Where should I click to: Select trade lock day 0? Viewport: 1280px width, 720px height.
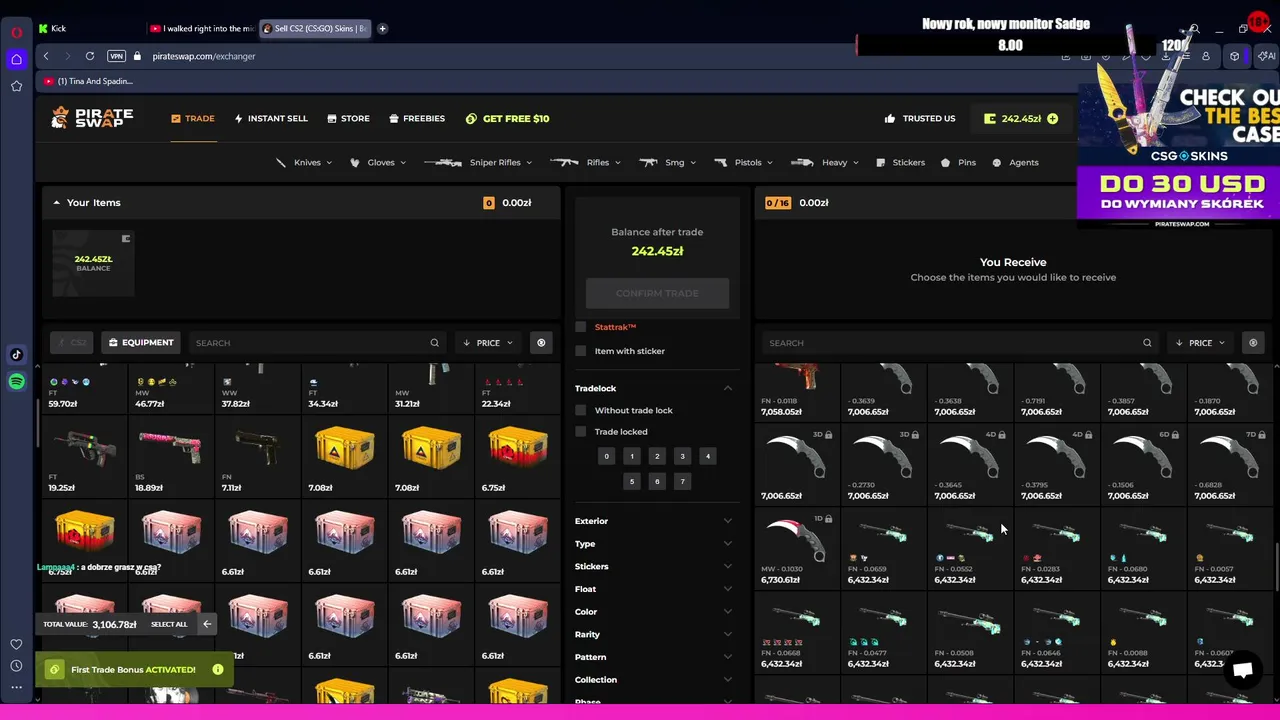pos(606,456)
